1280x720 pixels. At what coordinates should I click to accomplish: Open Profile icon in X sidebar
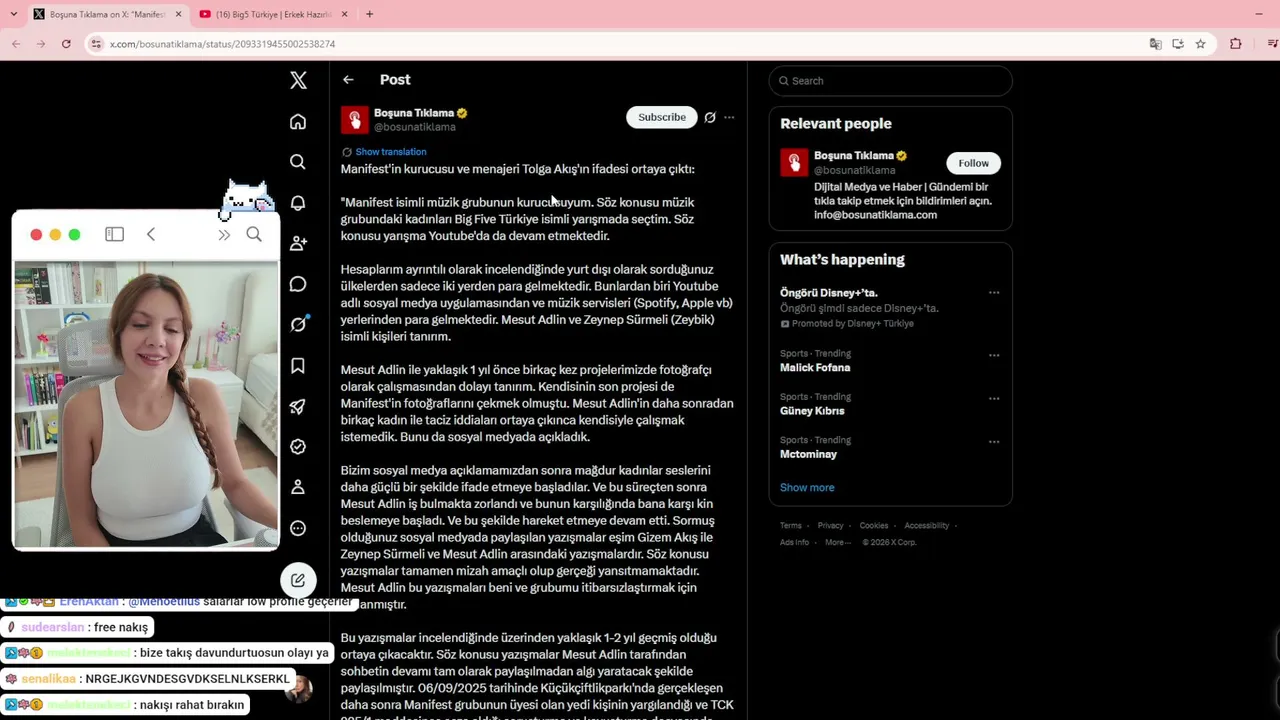click(298, 487)
